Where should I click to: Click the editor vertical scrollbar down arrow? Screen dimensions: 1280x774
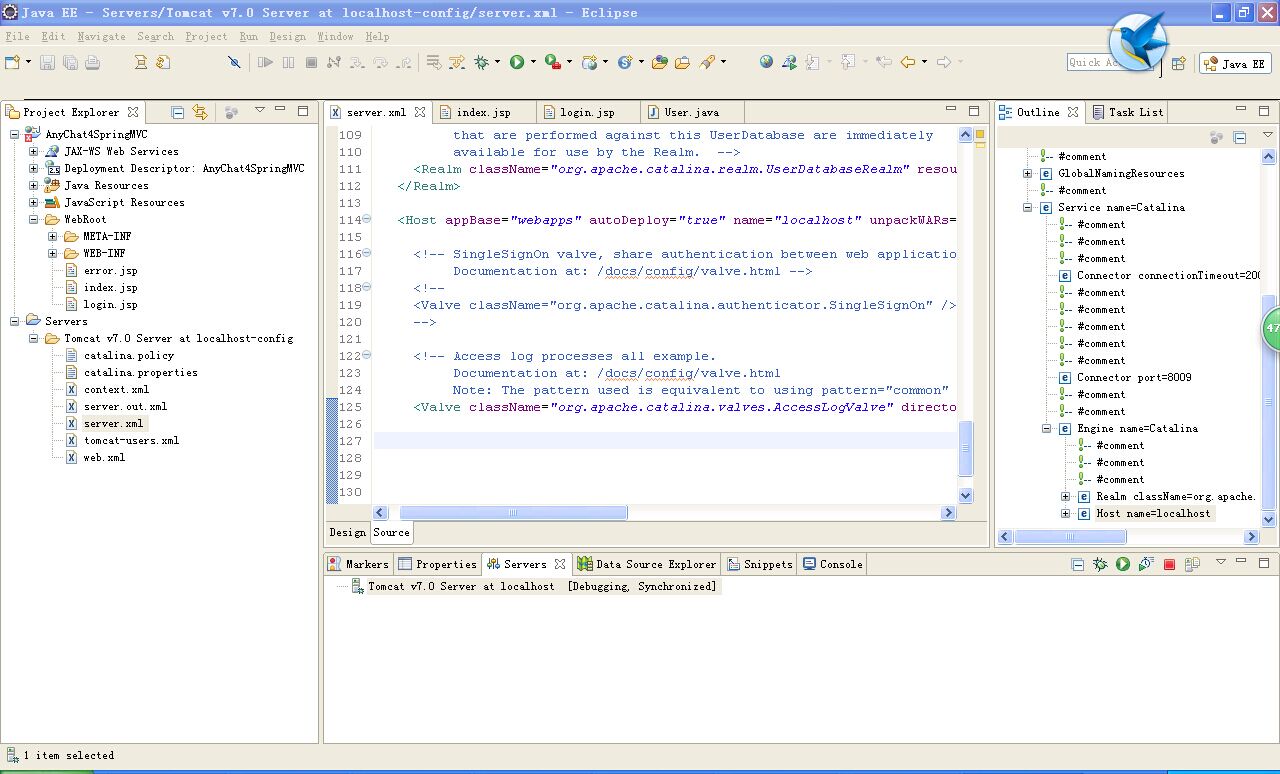965,495
